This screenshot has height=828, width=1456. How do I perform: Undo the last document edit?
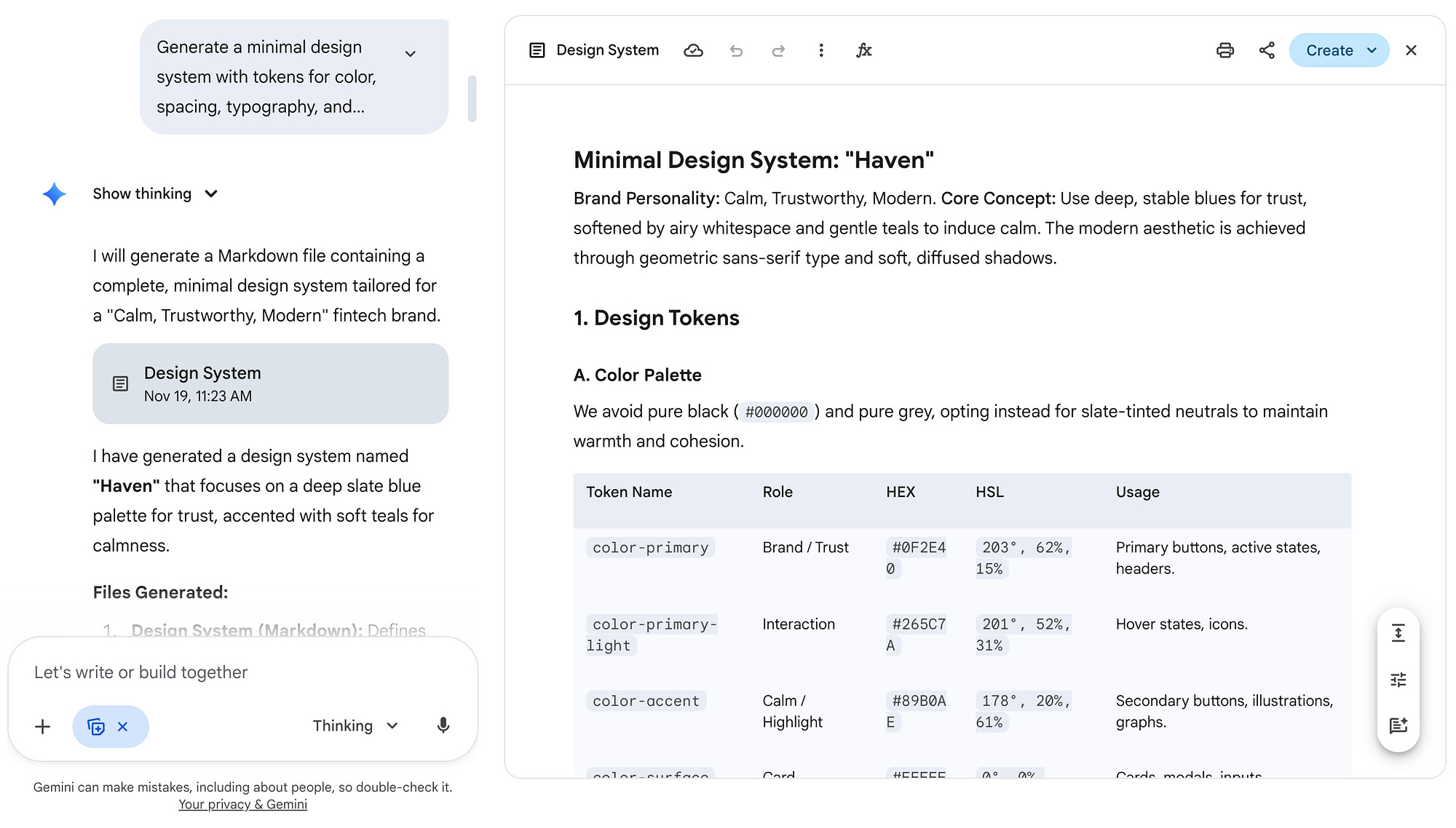tap(736, 50)
